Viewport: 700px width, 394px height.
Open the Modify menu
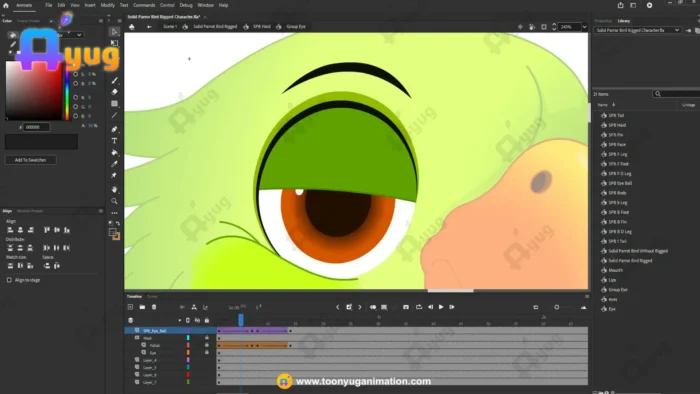click(108, 5)
